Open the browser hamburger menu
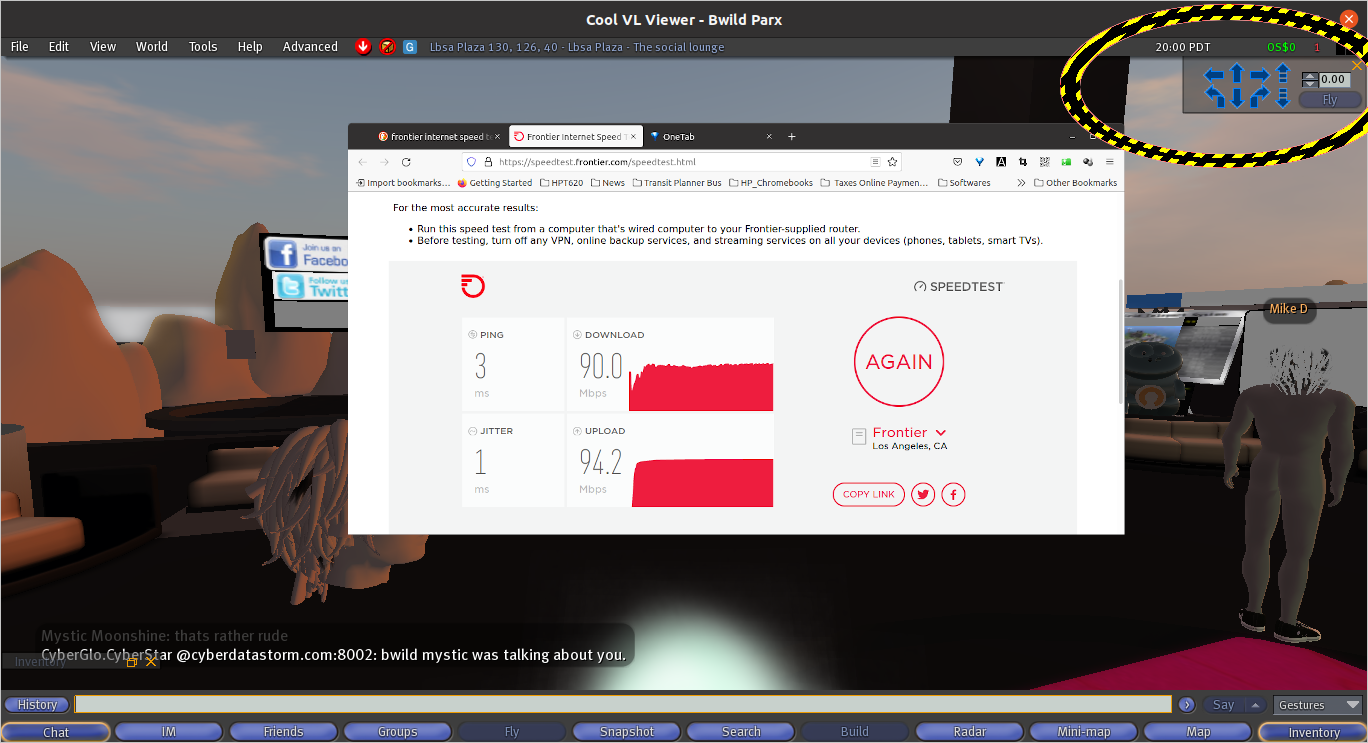 (1110, 161)
